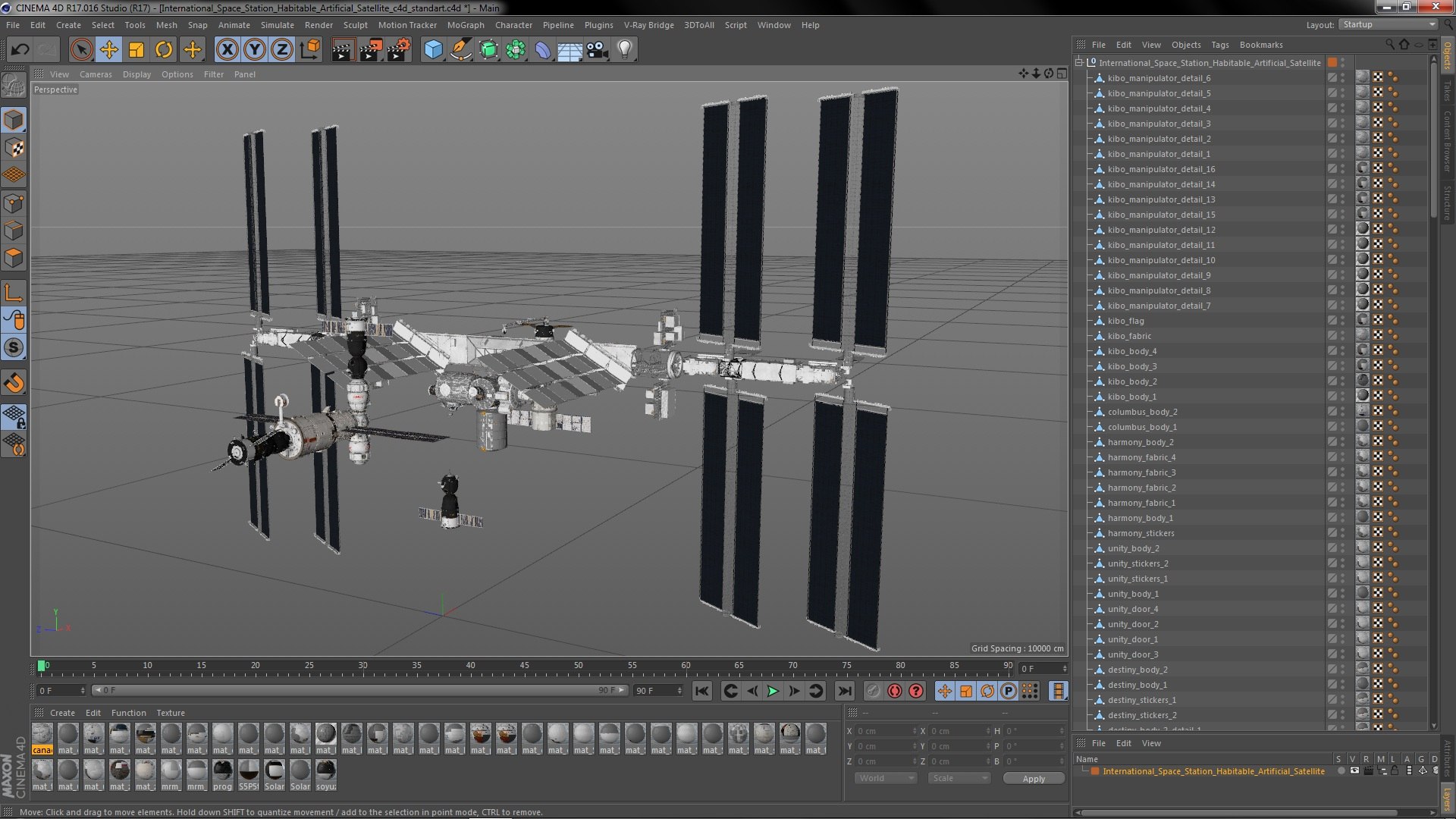Viewport: 1456px width, 819px height.
Task: Add a Light object
Action: tap(624, 50)
